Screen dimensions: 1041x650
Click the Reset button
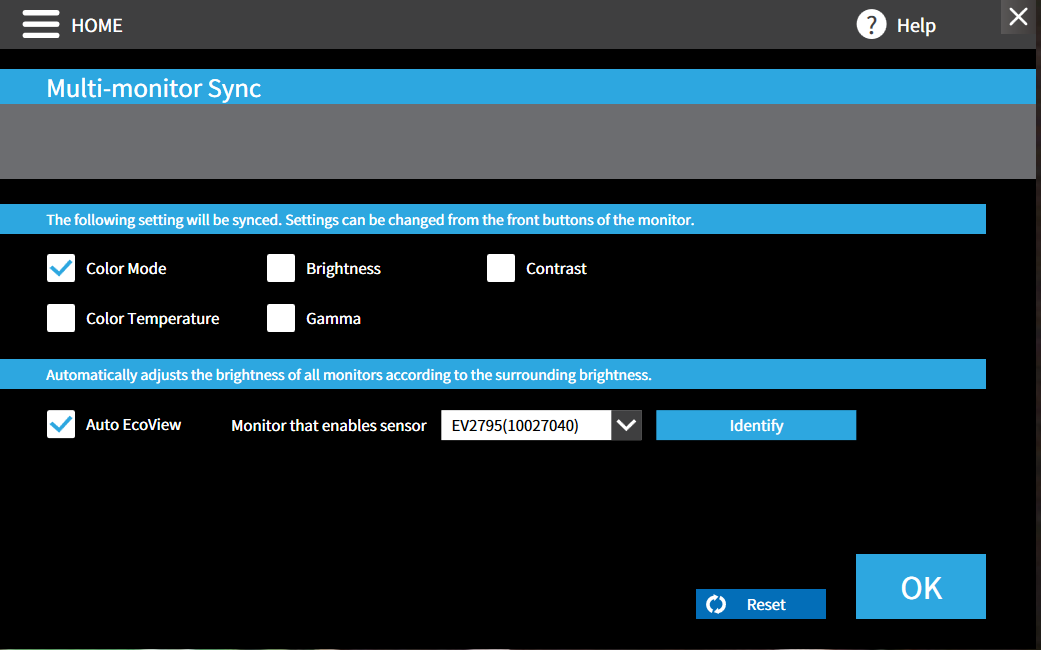(x=761, y=604)
